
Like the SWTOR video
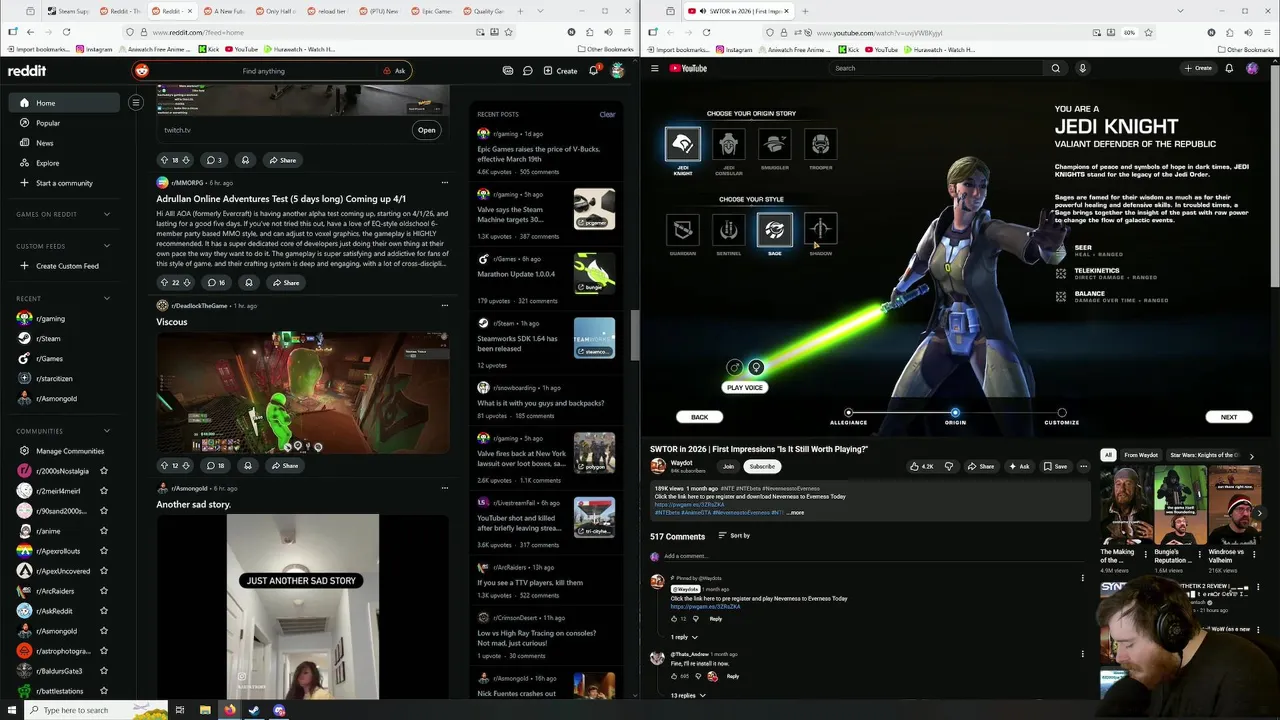point(922,466)
